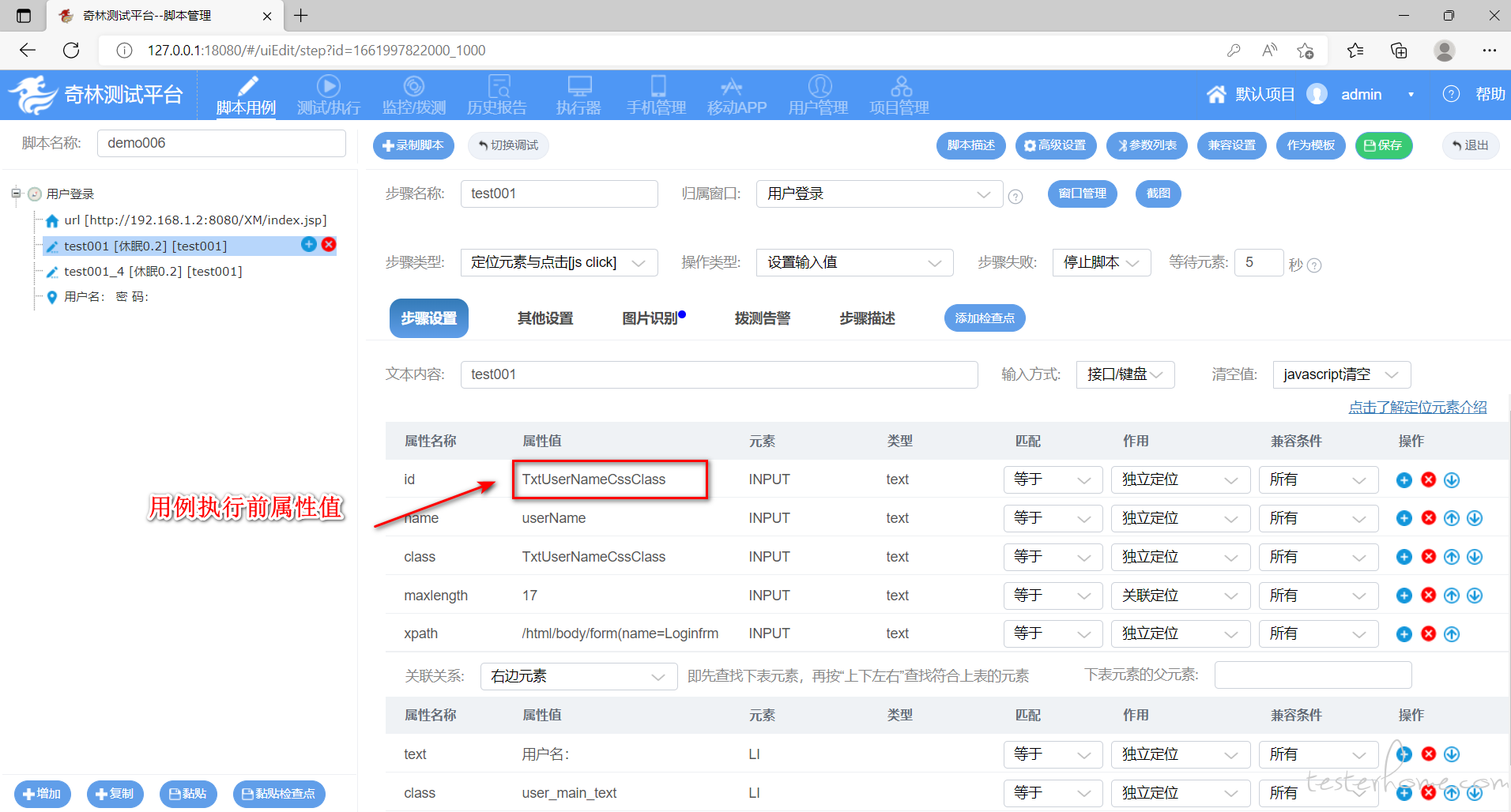Open the 步骤类型 dropdown
This screenshot has width=1511, height=812.
point(559,262)
